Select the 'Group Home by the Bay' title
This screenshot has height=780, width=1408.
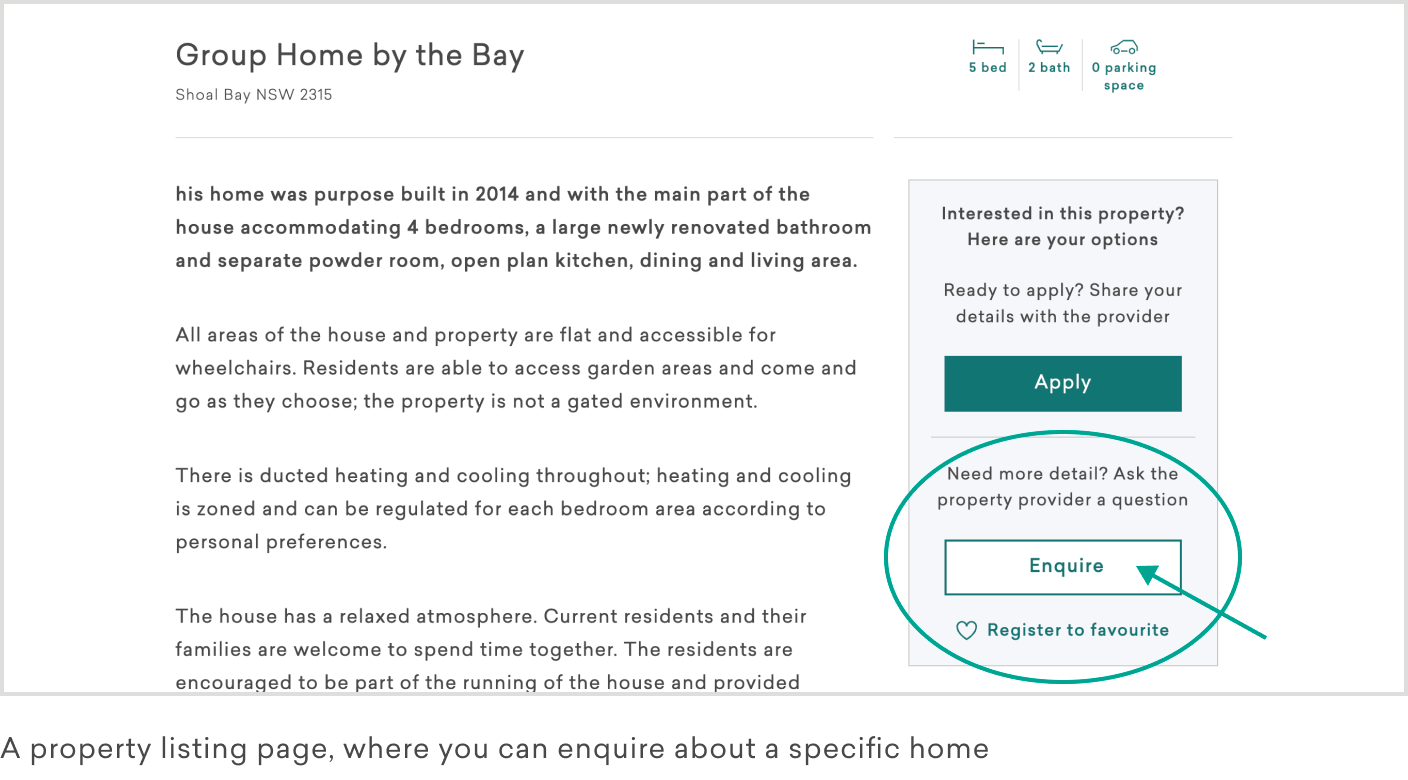click(350, 55)
